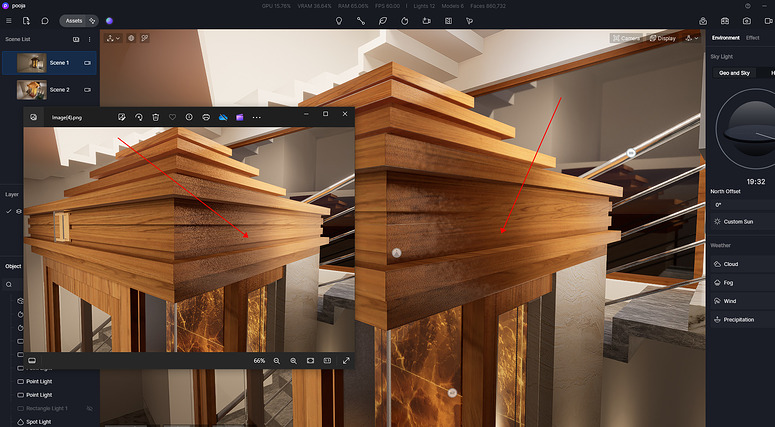This screenshot has height=427, width=775.
Task: Click the purple AI sphere icon
Action: 109,21
